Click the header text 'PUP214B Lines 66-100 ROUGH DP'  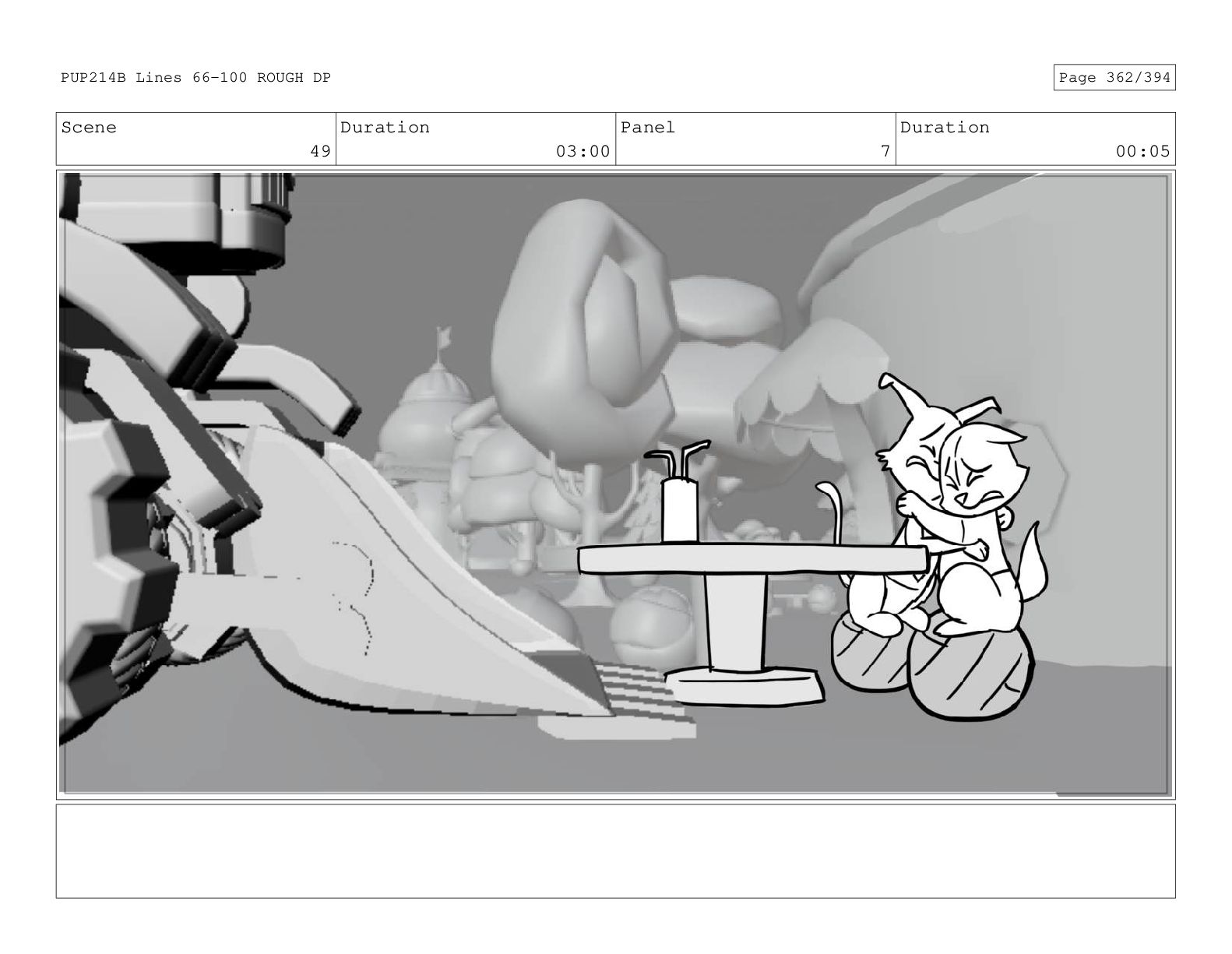click(196, 78)
